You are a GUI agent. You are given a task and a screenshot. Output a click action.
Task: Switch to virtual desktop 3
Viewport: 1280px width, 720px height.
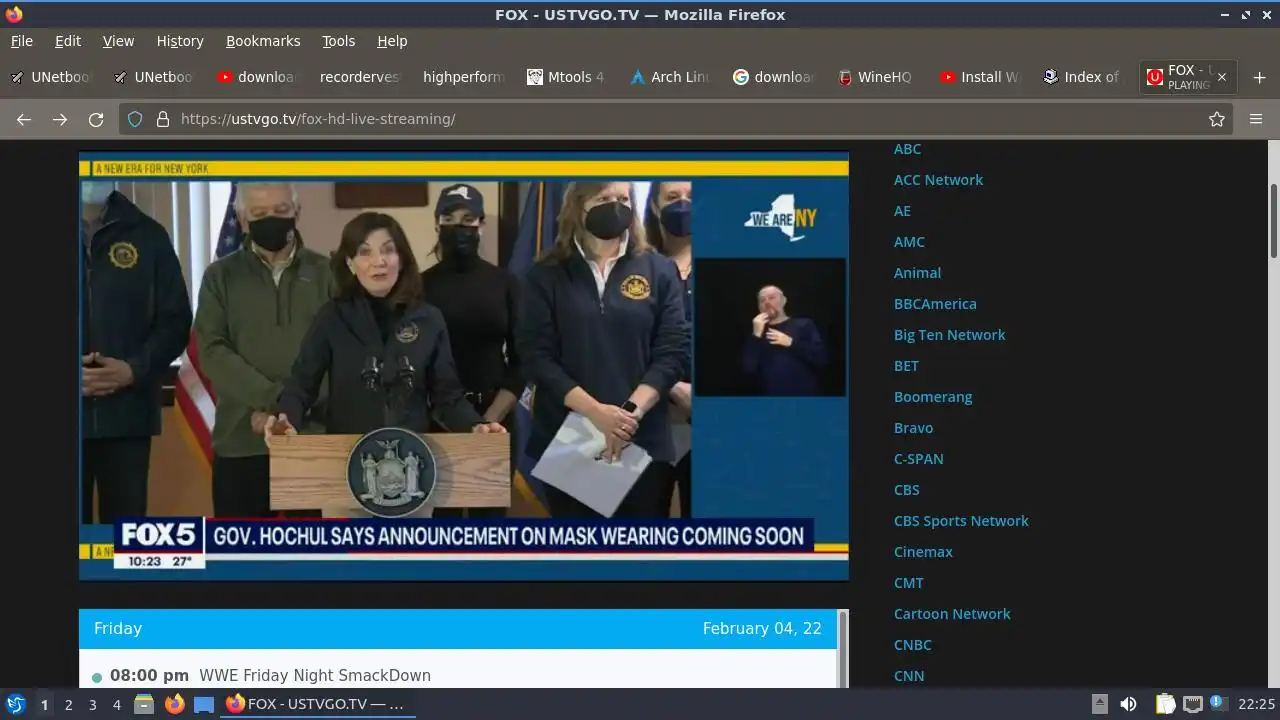(x=92, y=705)
